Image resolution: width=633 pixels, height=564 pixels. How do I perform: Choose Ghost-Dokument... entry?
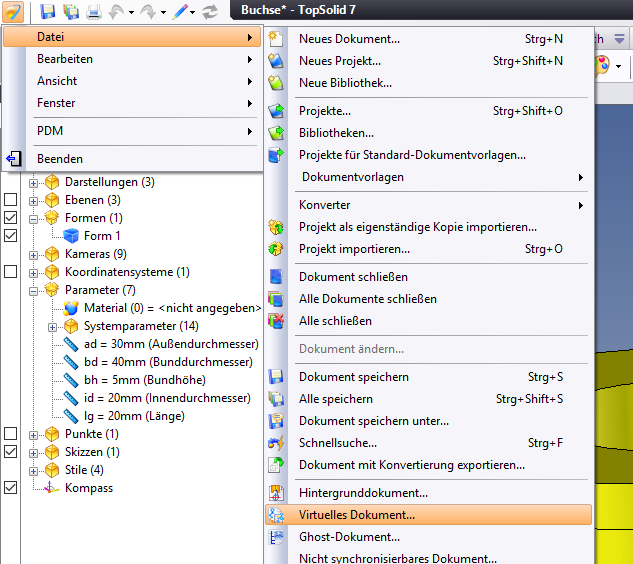pyautogui.click(x=429, y=537)
